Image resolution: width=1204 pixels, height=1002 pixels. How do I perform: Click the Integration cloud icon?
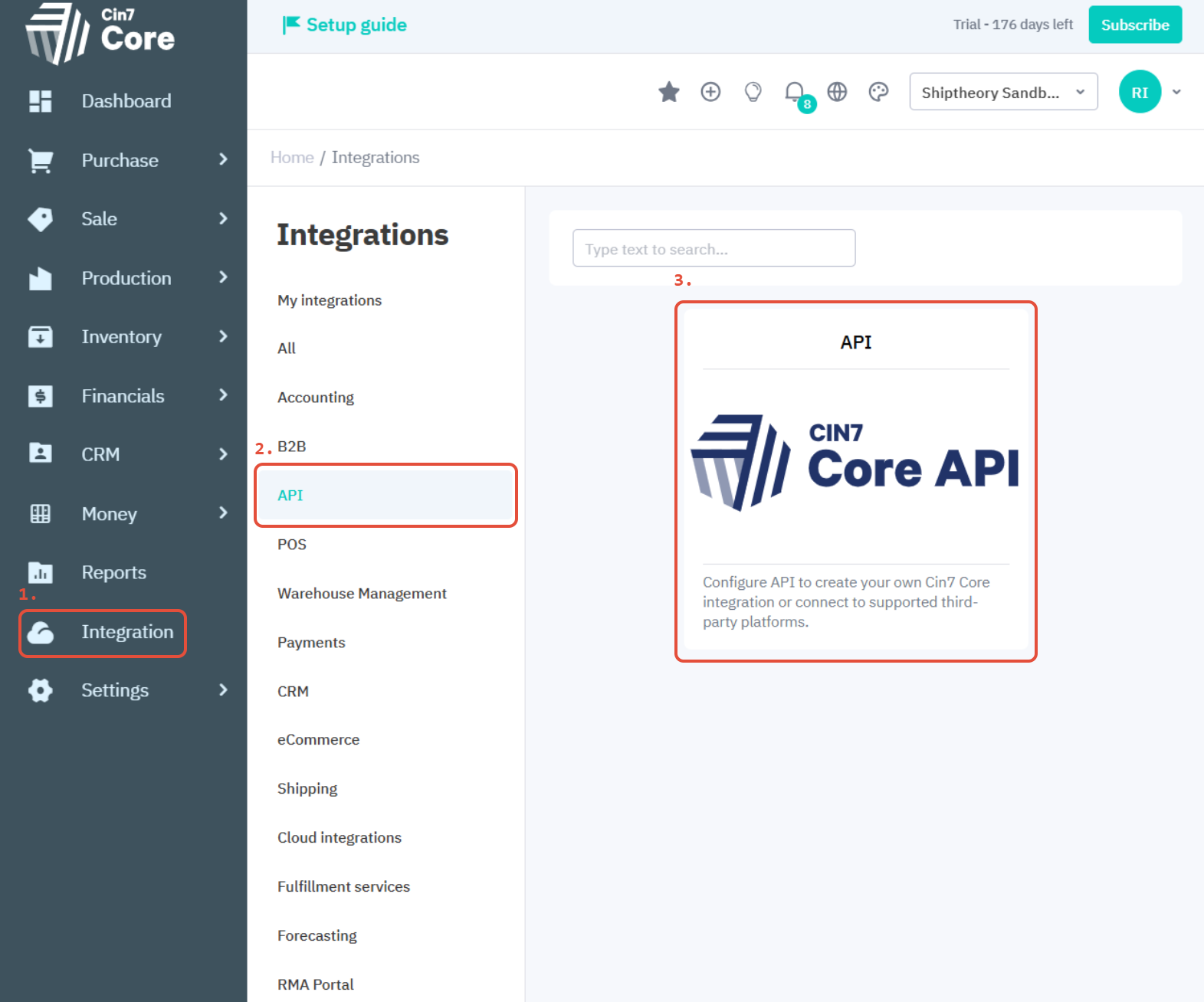coord(40,632)
